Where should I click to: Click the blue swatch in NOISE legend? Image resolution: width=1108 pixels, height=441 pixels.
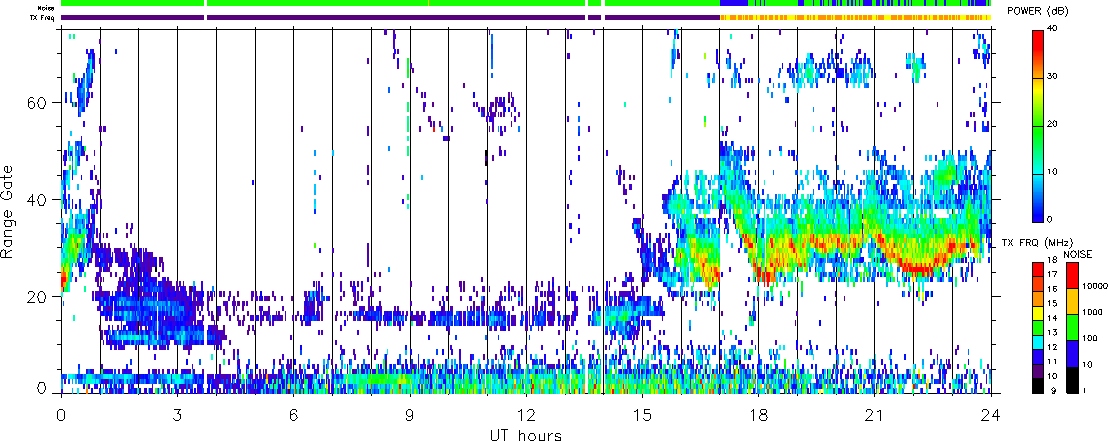1072,353
